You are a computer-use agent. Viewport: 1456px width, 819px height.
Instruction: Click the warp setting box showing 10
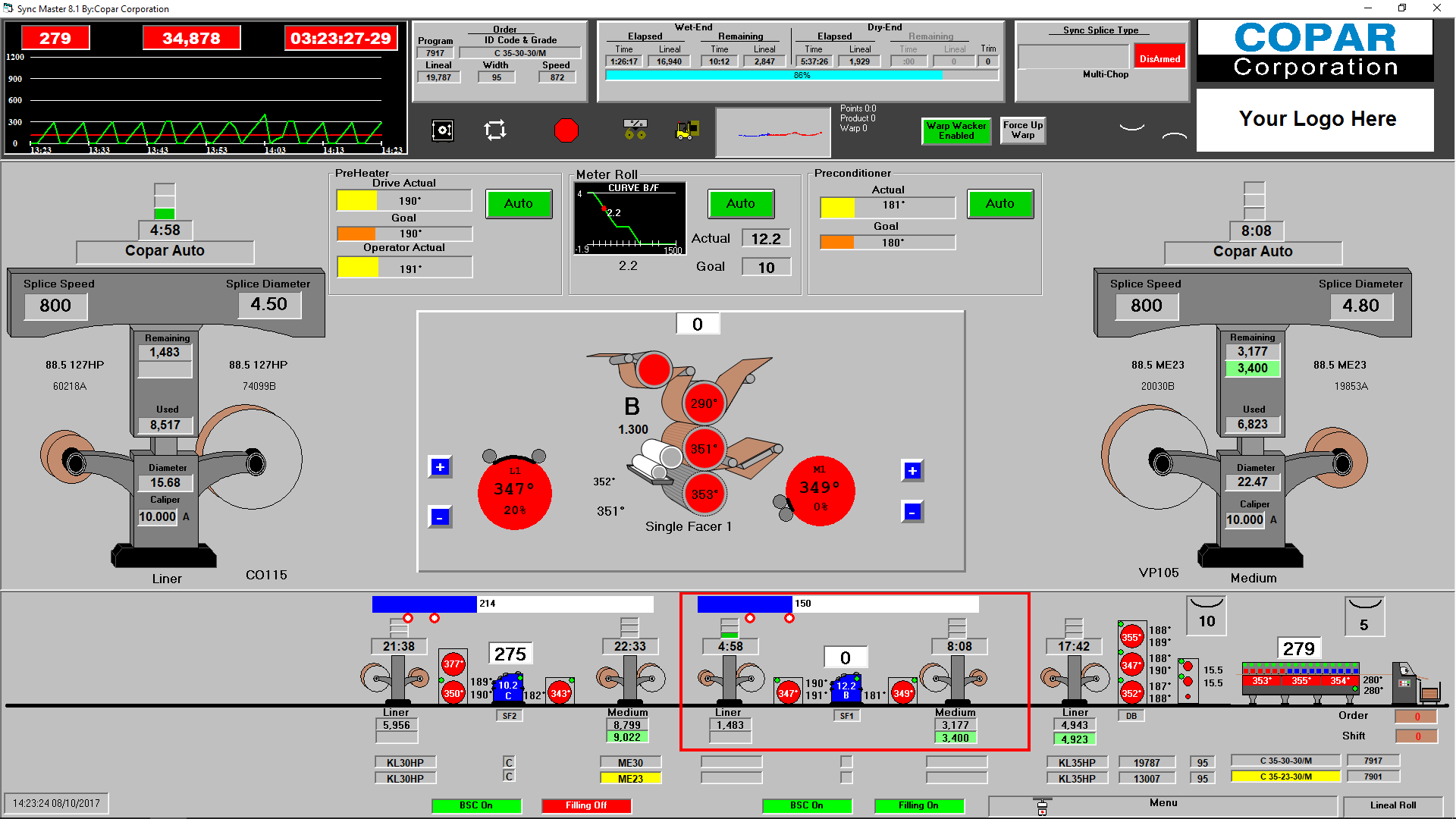pyautogui.click(x=1207, y=616)
